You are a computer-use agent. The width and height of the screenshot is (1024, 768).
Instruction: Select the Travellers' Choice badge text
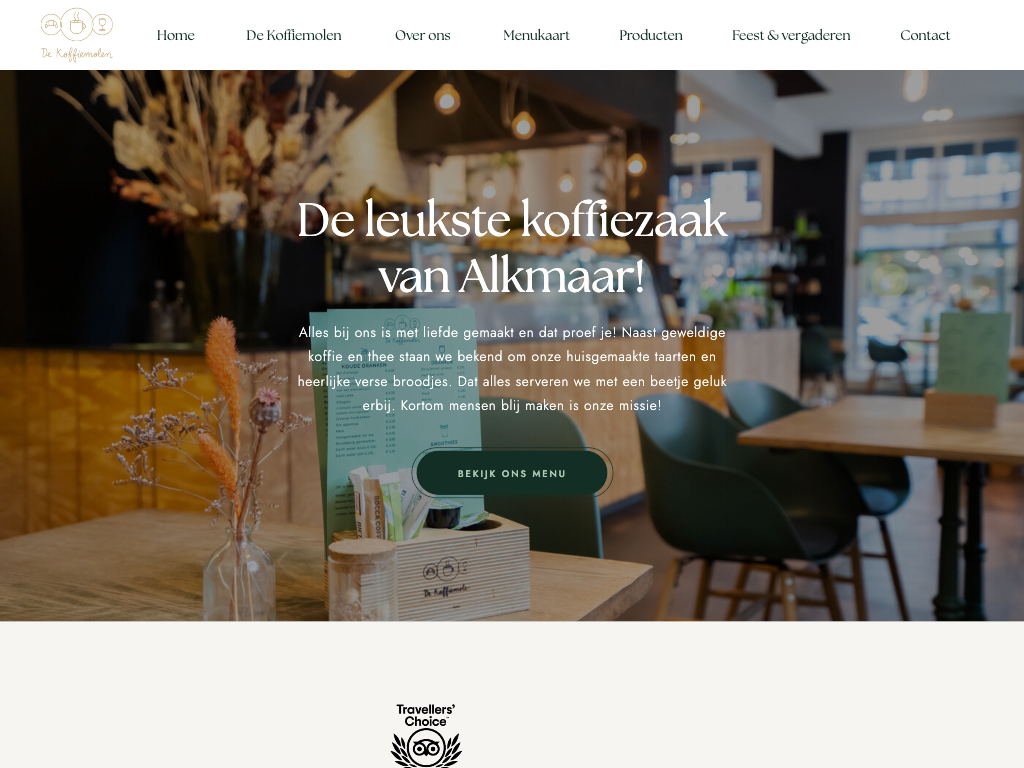[426, 715]
